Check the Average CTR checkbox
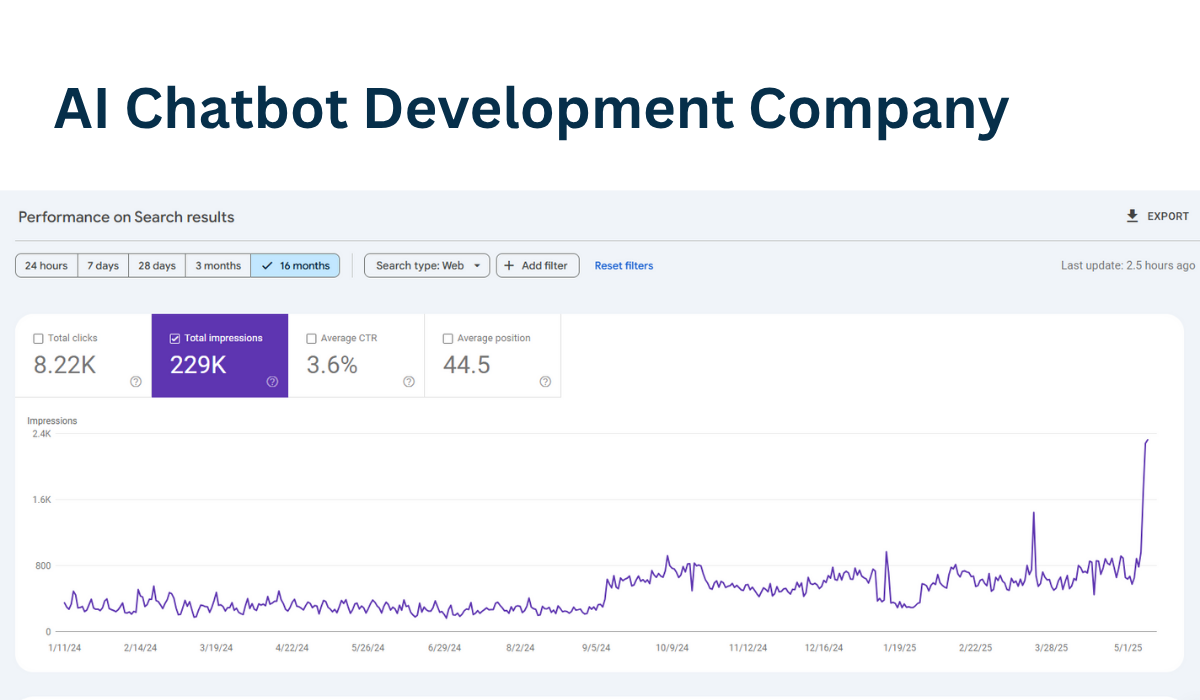1200x700 pixels. pyautogui.click(x=310, y=338)
